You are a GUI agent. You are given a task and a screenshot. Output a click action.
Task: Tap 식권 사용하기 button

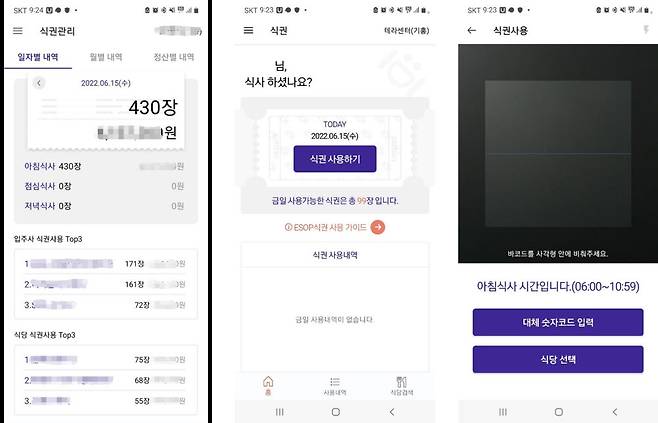coord(335,159)
